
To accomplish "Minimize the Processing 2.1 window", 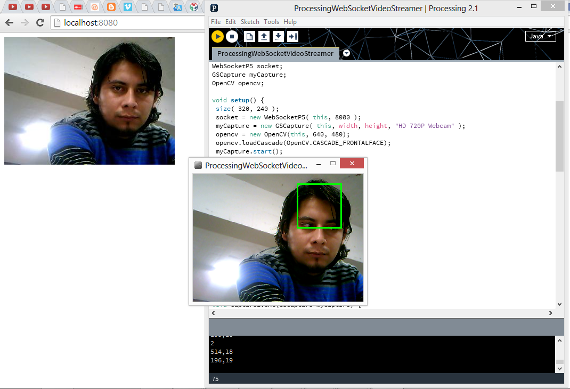I will point(519,7).
